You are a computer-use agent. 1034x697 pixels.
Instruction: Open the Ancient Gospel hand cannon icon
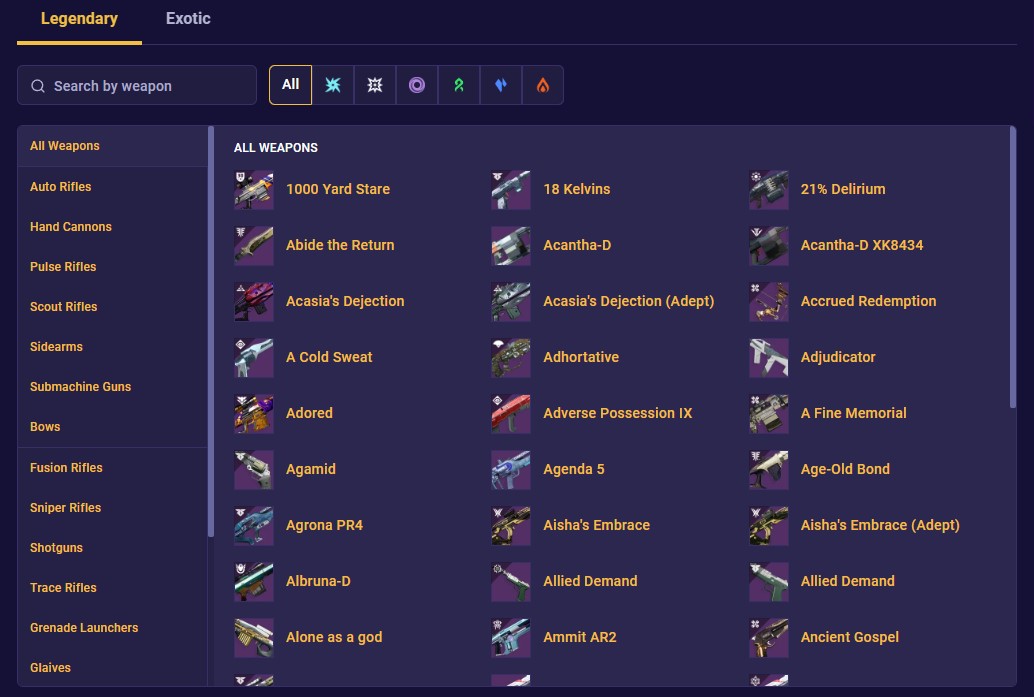pos(769,638)
